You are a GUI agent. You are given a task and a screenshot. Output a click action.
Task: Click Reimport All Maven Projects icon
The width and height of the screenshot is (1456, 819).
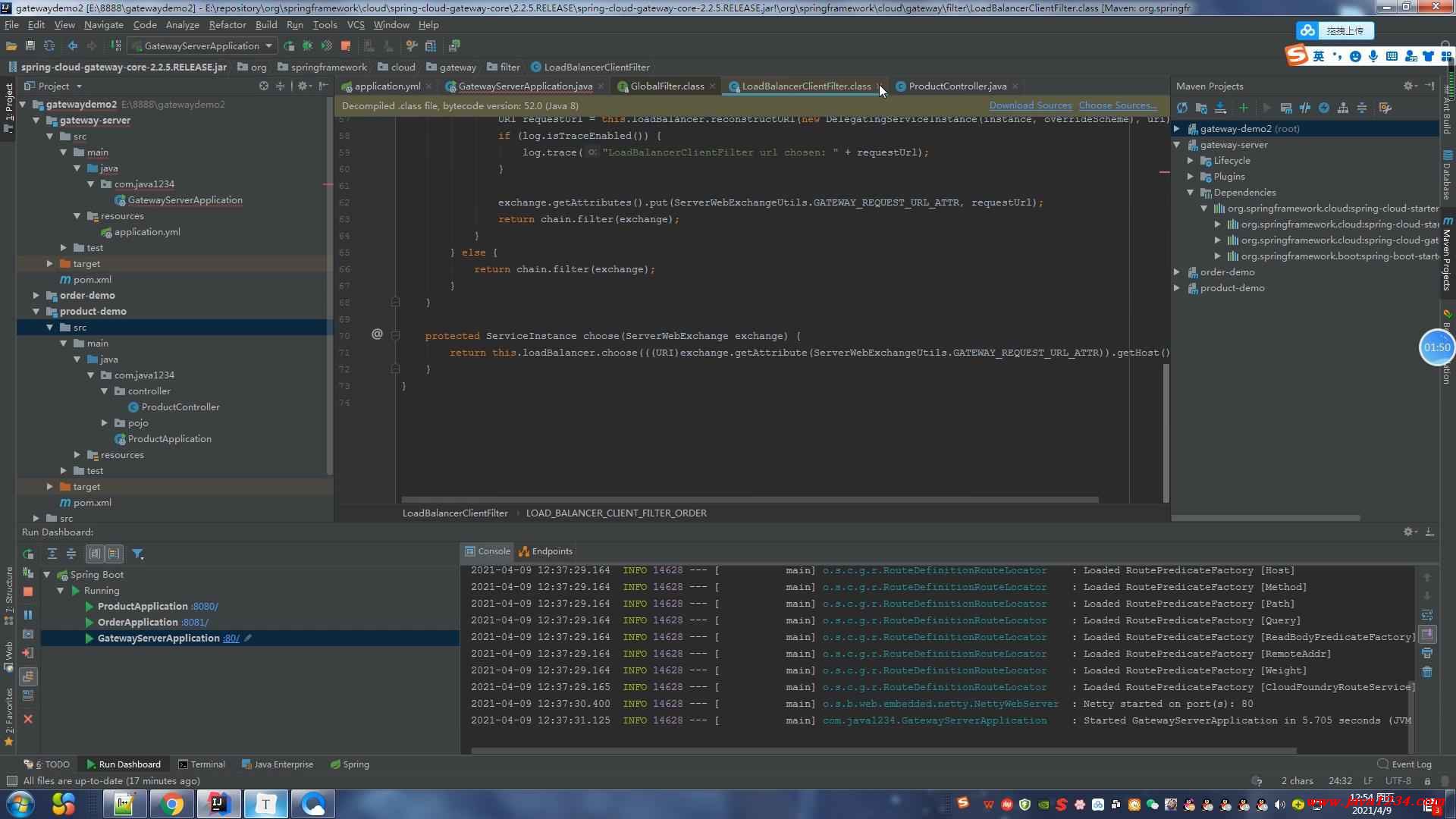(1182, 108)
